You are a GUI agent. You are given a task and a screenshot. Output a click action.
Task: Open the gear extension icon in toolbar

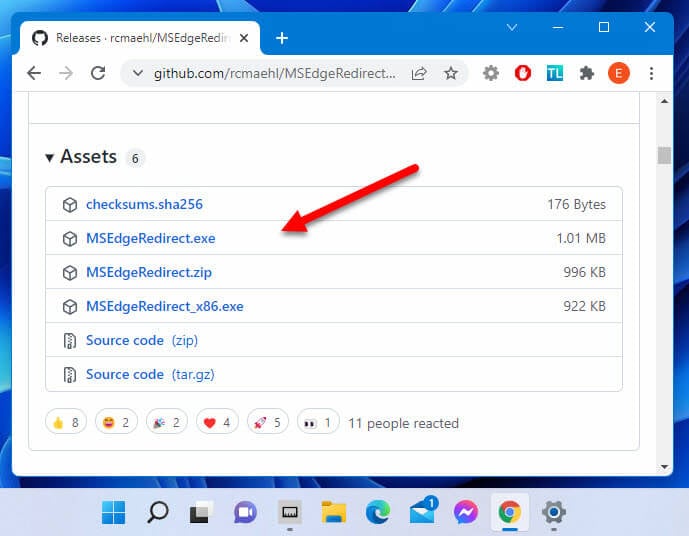click(491, 73)
